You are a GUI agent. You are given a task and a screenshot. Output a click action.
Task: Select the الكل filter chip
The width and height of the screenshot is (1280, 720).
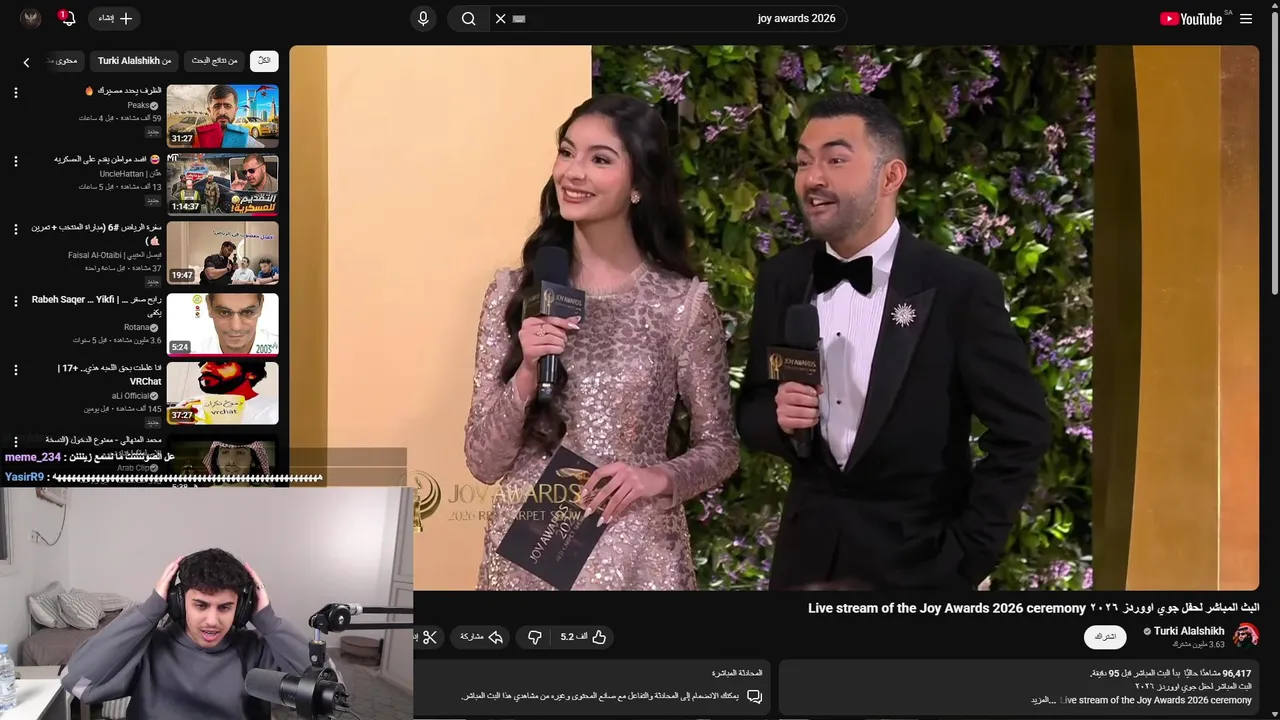(x=264, y=61)
